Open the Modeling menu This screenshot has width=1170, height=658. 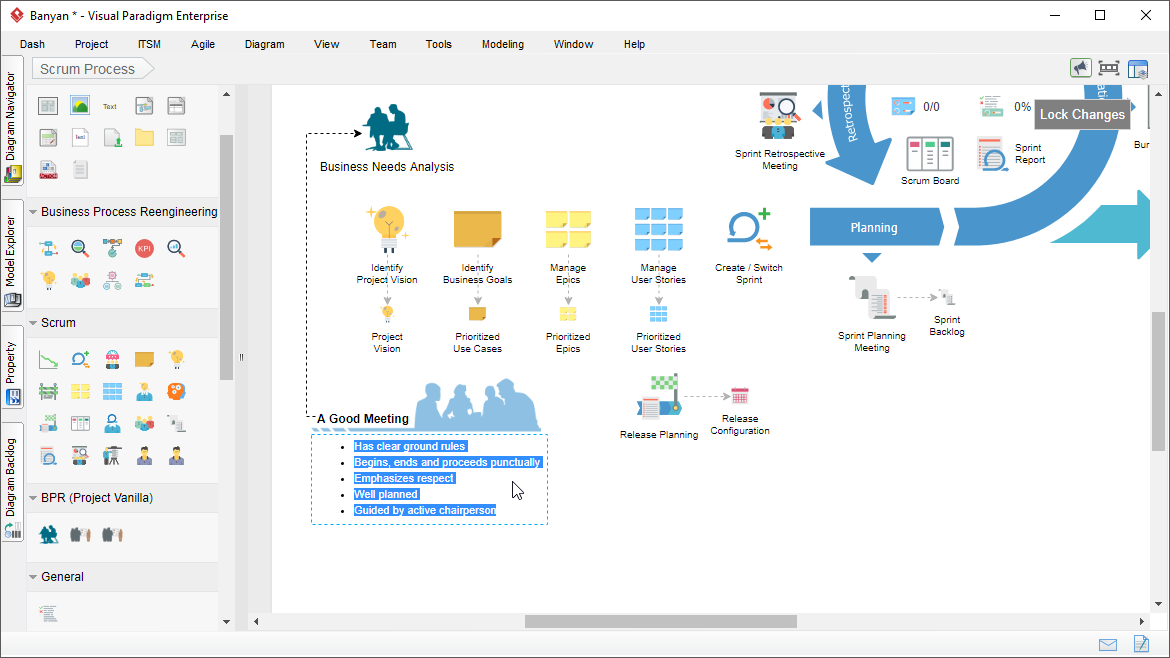coord(503,44)
